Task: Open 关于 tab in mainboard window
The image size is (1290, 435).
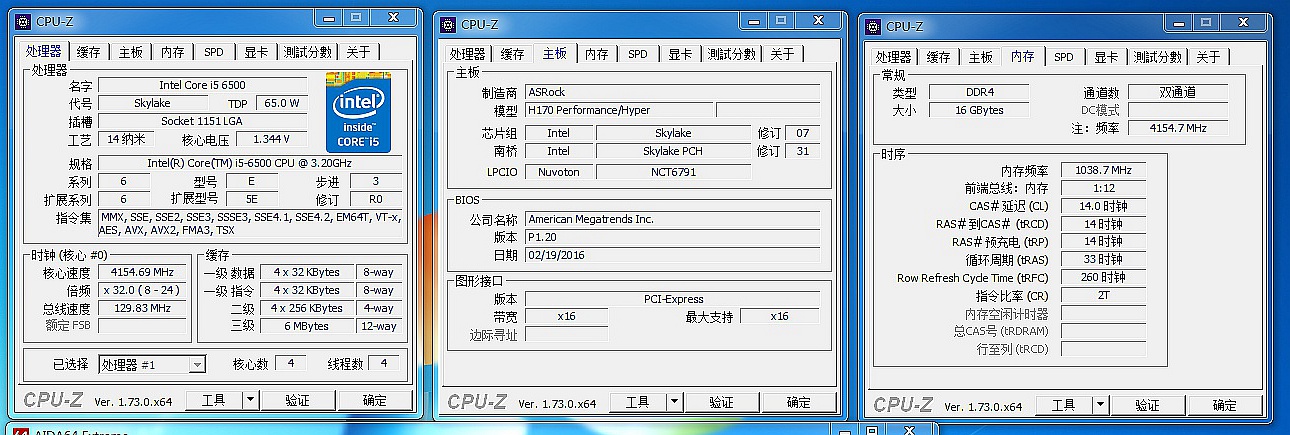Action: pos(781,54)
